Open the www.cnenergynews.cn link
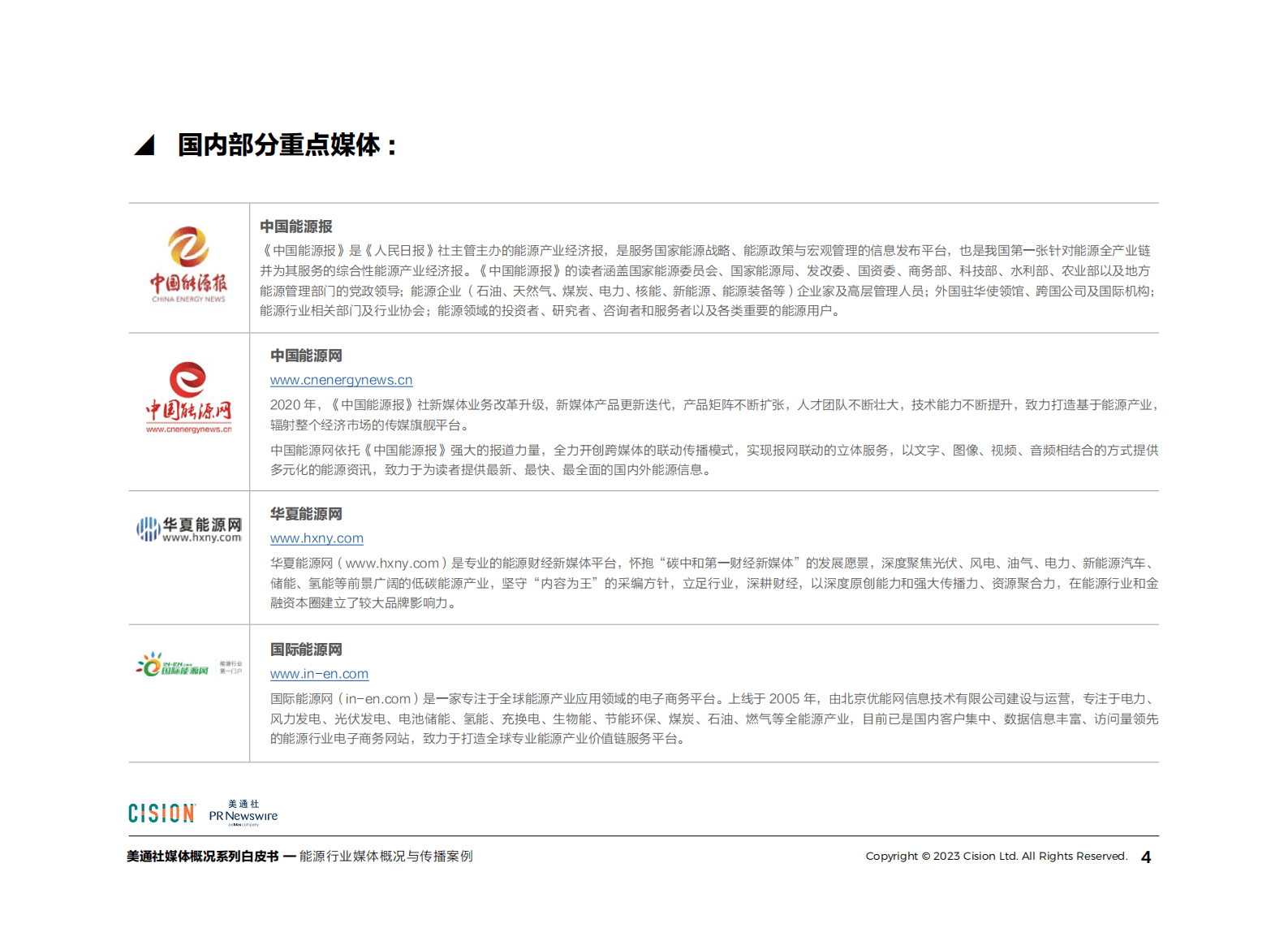The height and width of the screenshot is (928, 1288). (341, 380)
